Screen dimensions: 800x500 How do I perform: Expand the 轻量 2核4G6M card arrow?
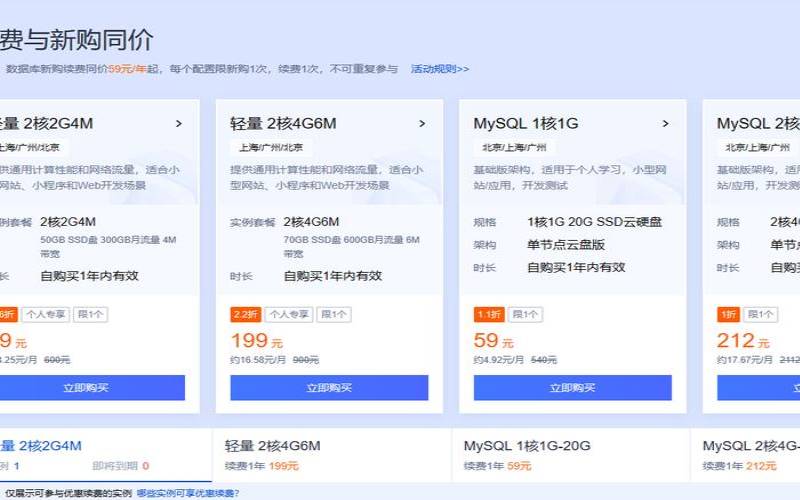click(x=422, y=123)
